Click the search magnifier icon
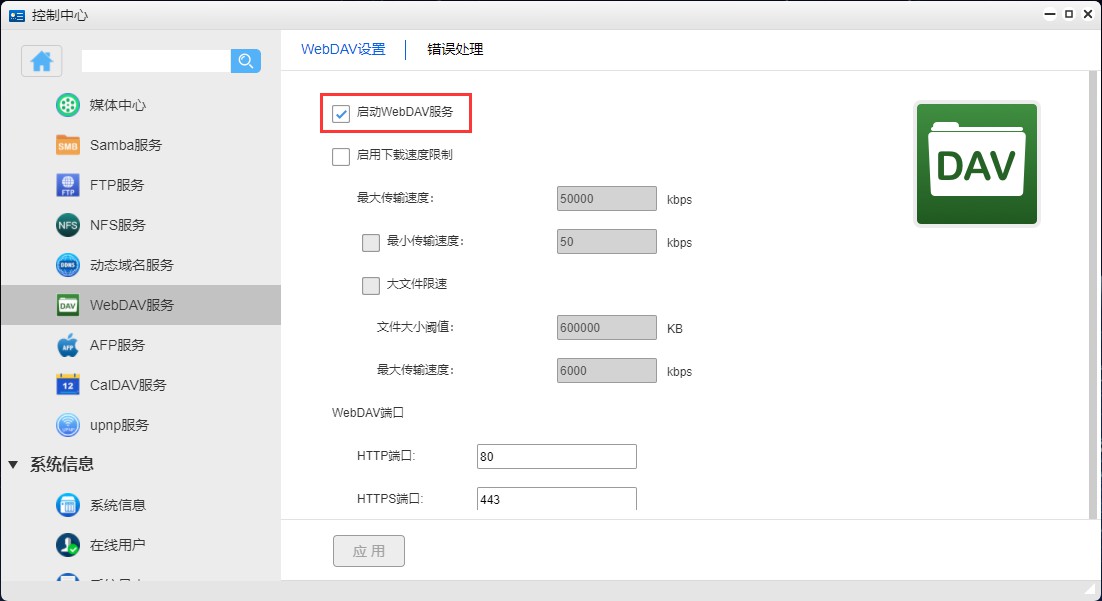This screenshot has height=601, width=1102. (x=245, y=61)
